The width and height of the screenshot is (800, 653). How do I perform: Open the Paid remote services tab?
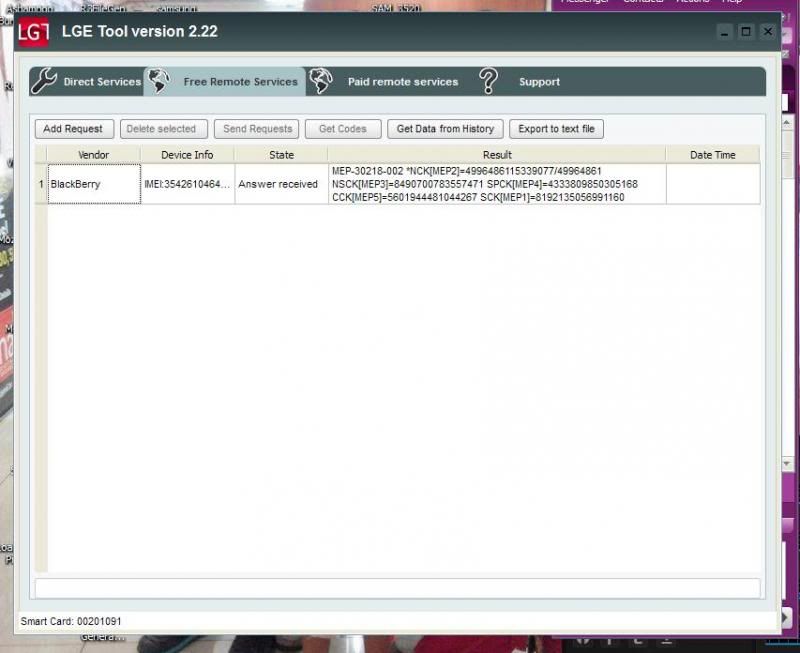tap(388, 82)
